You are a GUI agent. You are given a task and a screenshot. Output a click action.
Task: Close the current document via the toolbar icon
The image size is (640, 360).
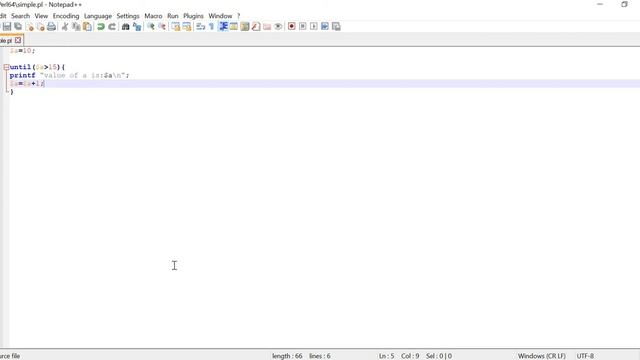click(x=29, y=27)
